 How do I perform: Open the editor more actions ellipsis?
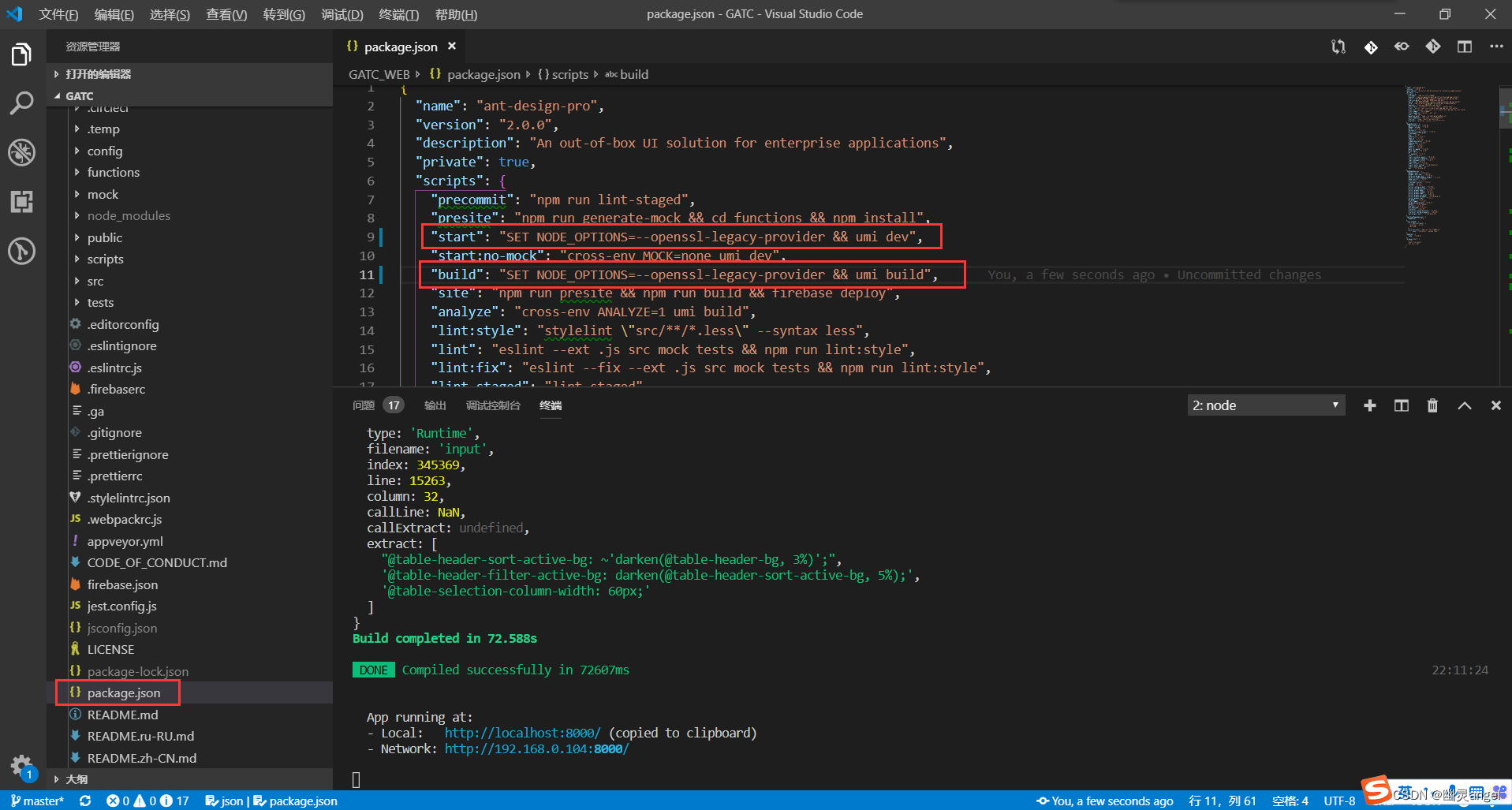tap(1496, 47)
